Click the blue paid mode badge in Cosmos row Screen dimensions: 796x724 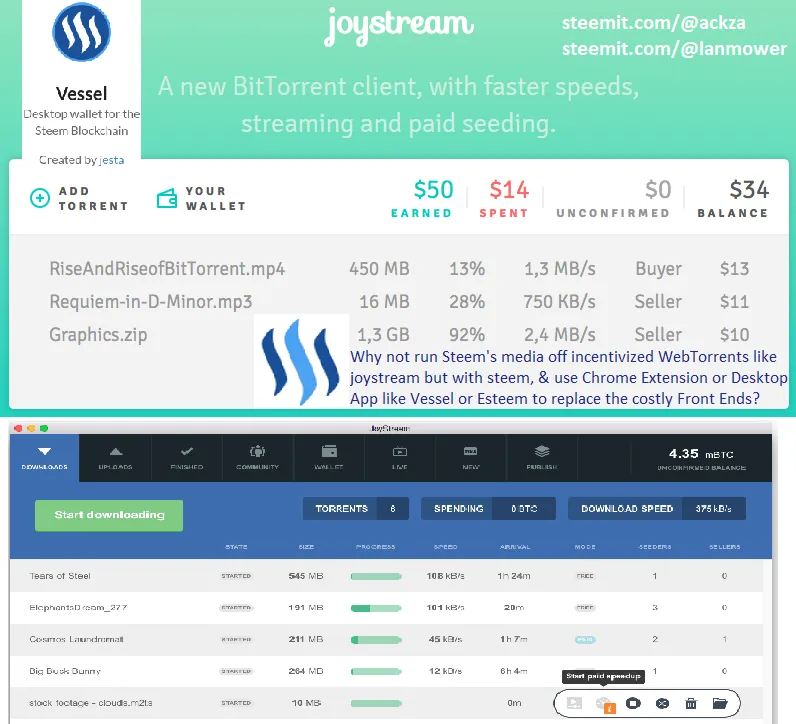click(585, 640)
